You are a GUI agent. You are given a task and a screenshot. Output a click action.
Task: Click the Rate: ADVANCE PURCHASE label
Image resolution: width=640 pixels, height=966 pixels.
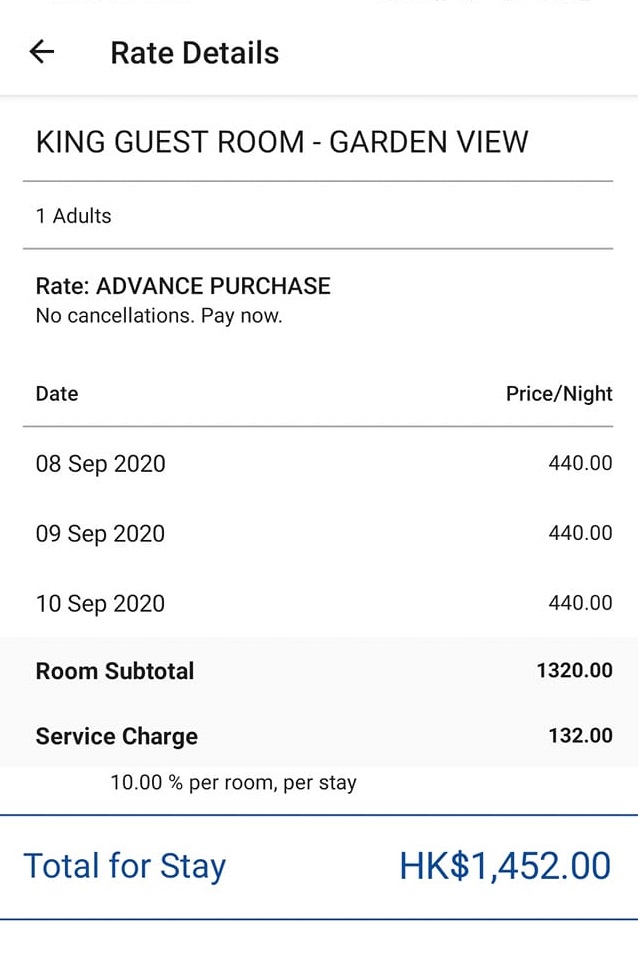[x=183, y=286]
